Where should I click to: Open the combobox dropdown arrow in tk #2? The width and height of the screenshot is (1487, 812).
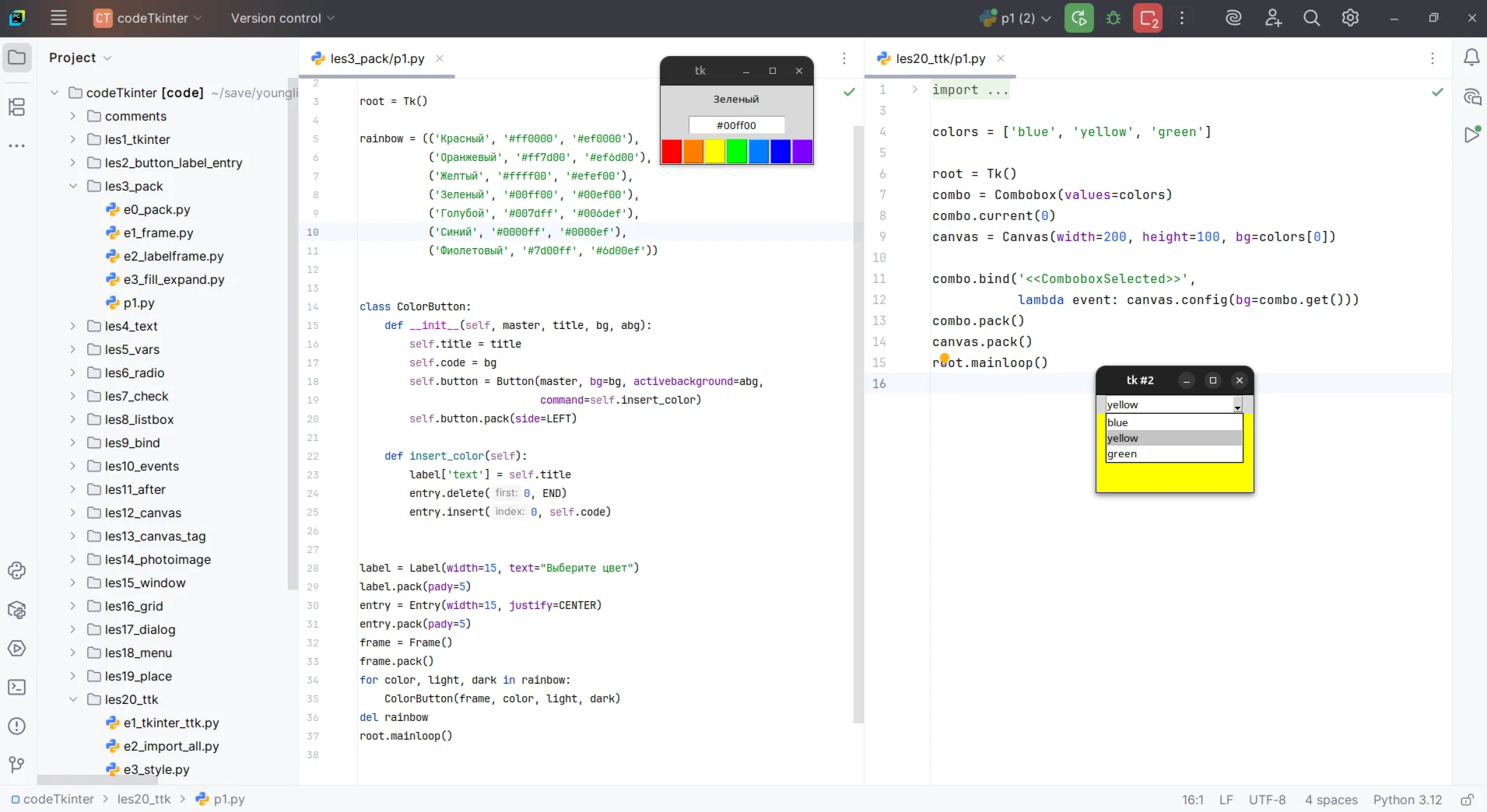pyautogui.click(x=1236, y=405)
